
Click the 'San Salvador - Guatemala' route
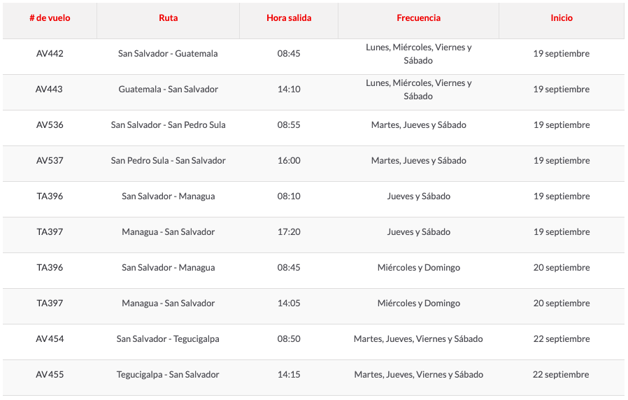coord(168,54)
